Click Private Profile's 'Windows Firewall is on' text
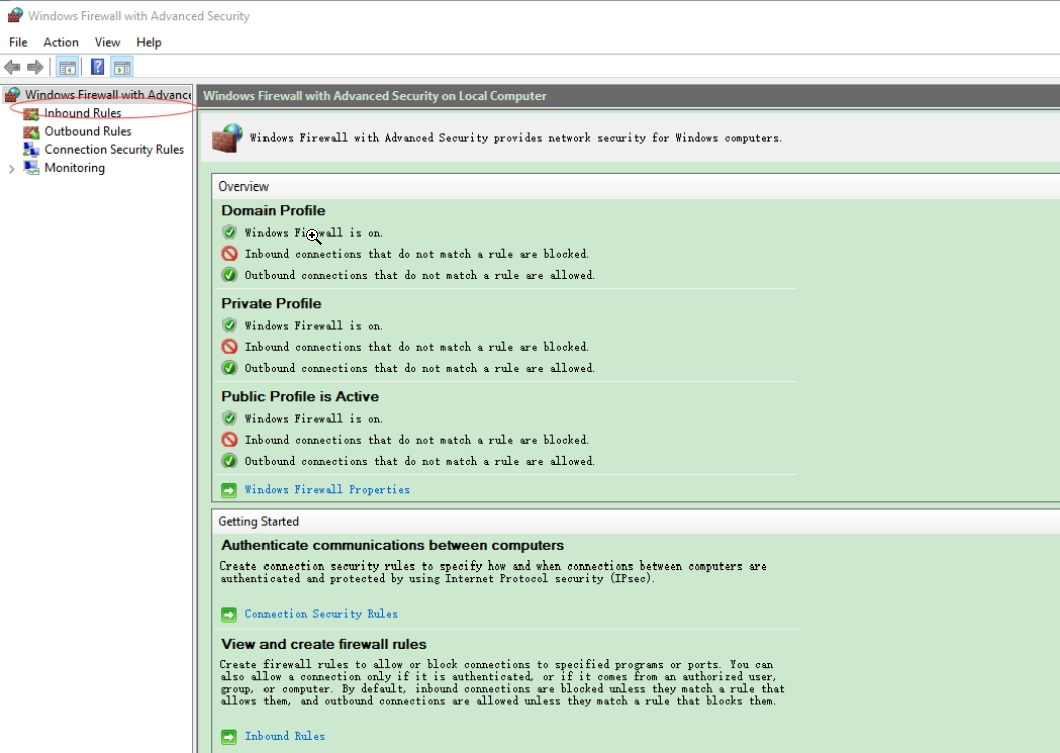Viewport: 1060px width, 753px height. (x=314, y=325)
